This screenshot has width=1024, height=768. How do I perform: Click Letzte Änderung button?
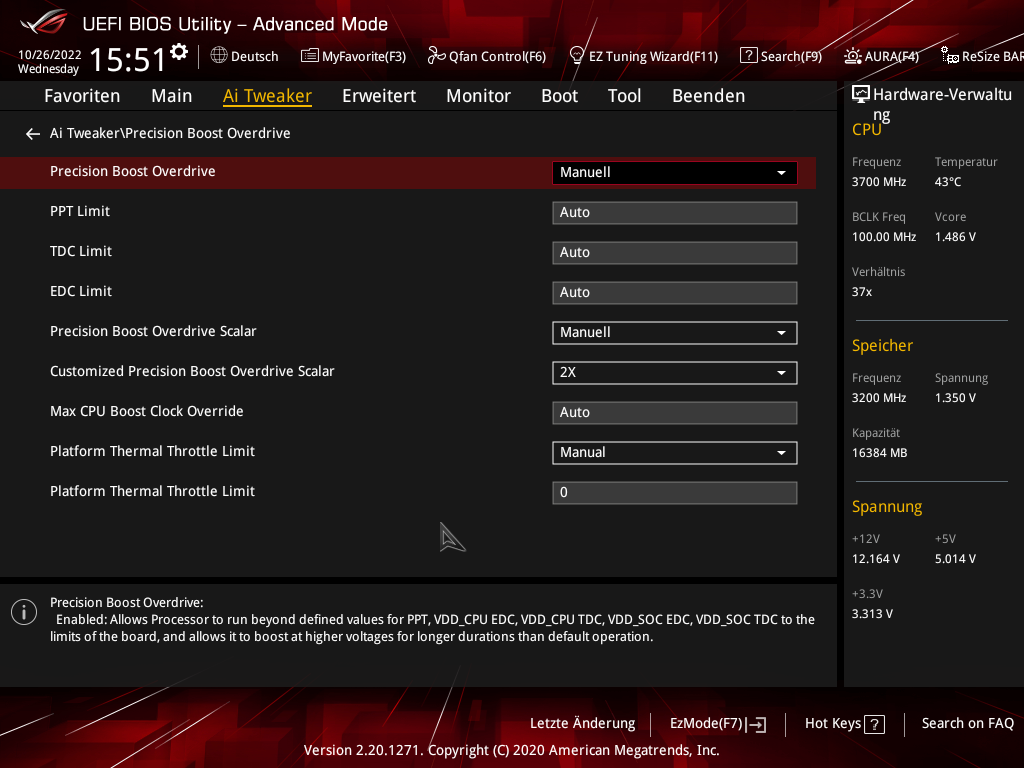[583, 724]
